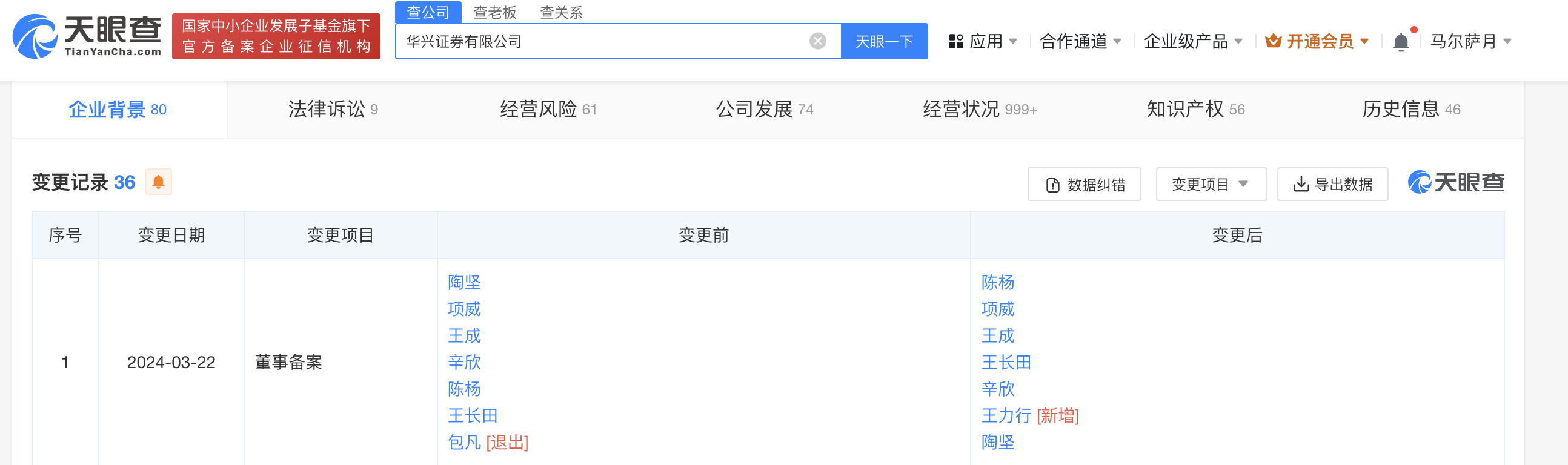The image size is (1568, 465).
Task: Click the 序号 column header
Action: [x=65, y=236]
